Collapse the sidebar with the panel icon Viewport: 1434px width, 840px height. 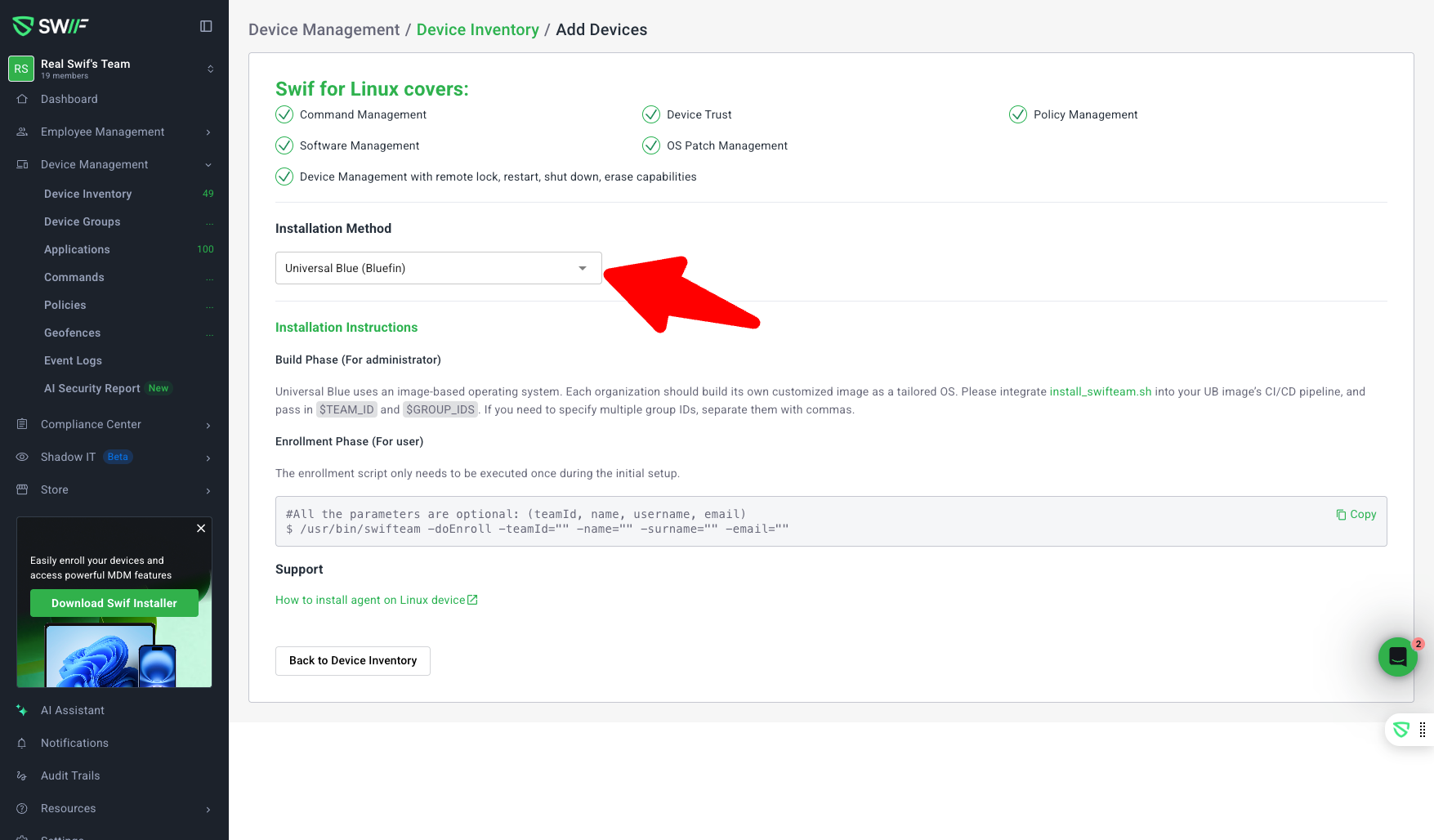click(x=206, y=26)
